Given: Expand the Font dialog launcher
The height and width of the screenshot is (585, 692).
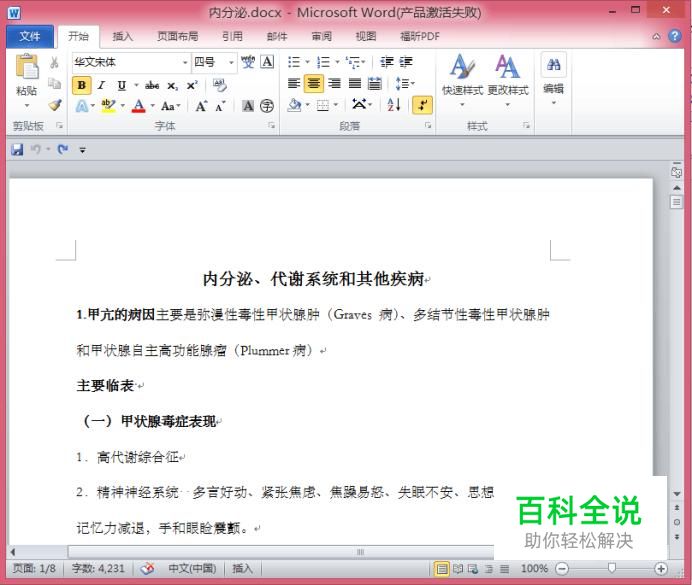Looking at the screenshot, I should (x=271, y=126).
